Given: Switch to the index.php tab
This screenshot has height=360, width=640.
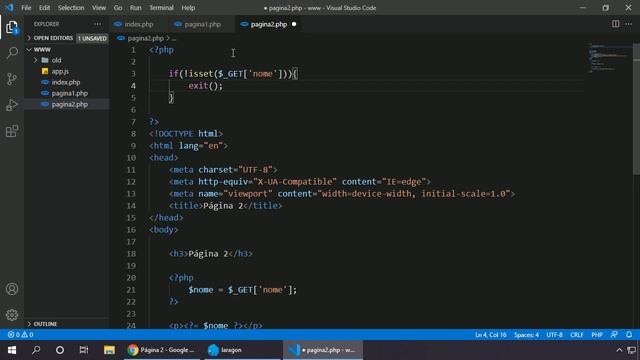Looking at the screenshot, I should pos(139,24).
